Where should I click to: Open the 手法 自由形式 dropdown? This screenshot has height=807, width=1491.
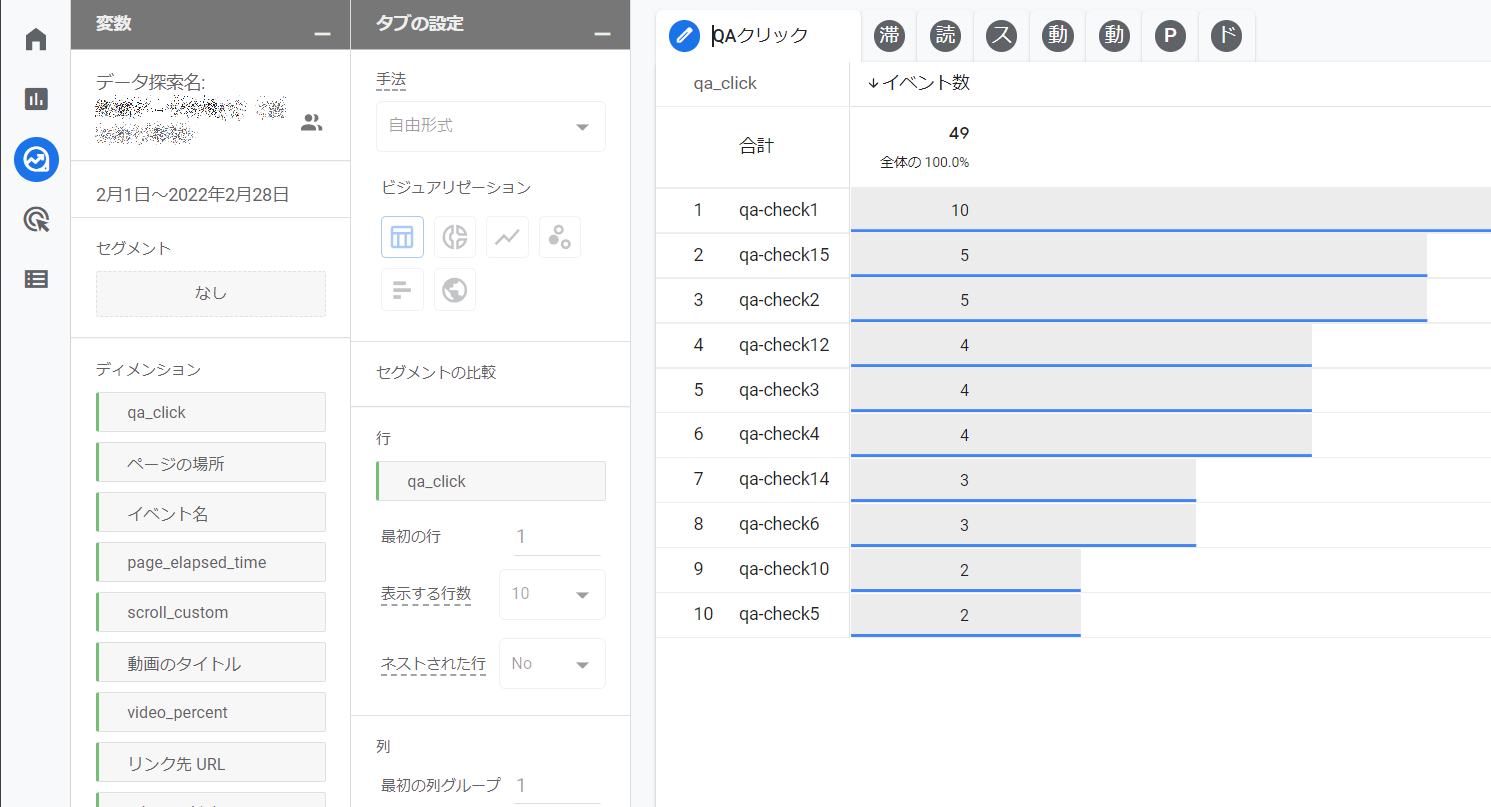pyautogui.click(x=490, y=126)
